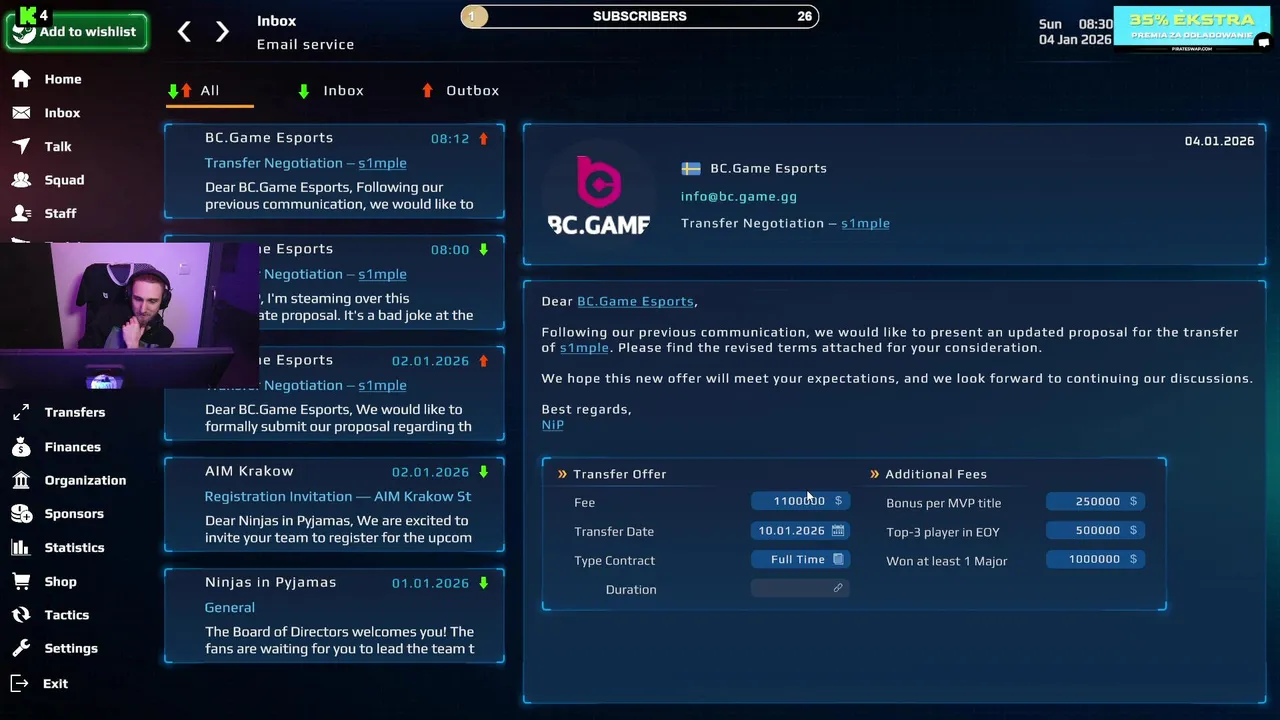
Task: Open s1mple link in email subject header
Action: pos(865,223)
